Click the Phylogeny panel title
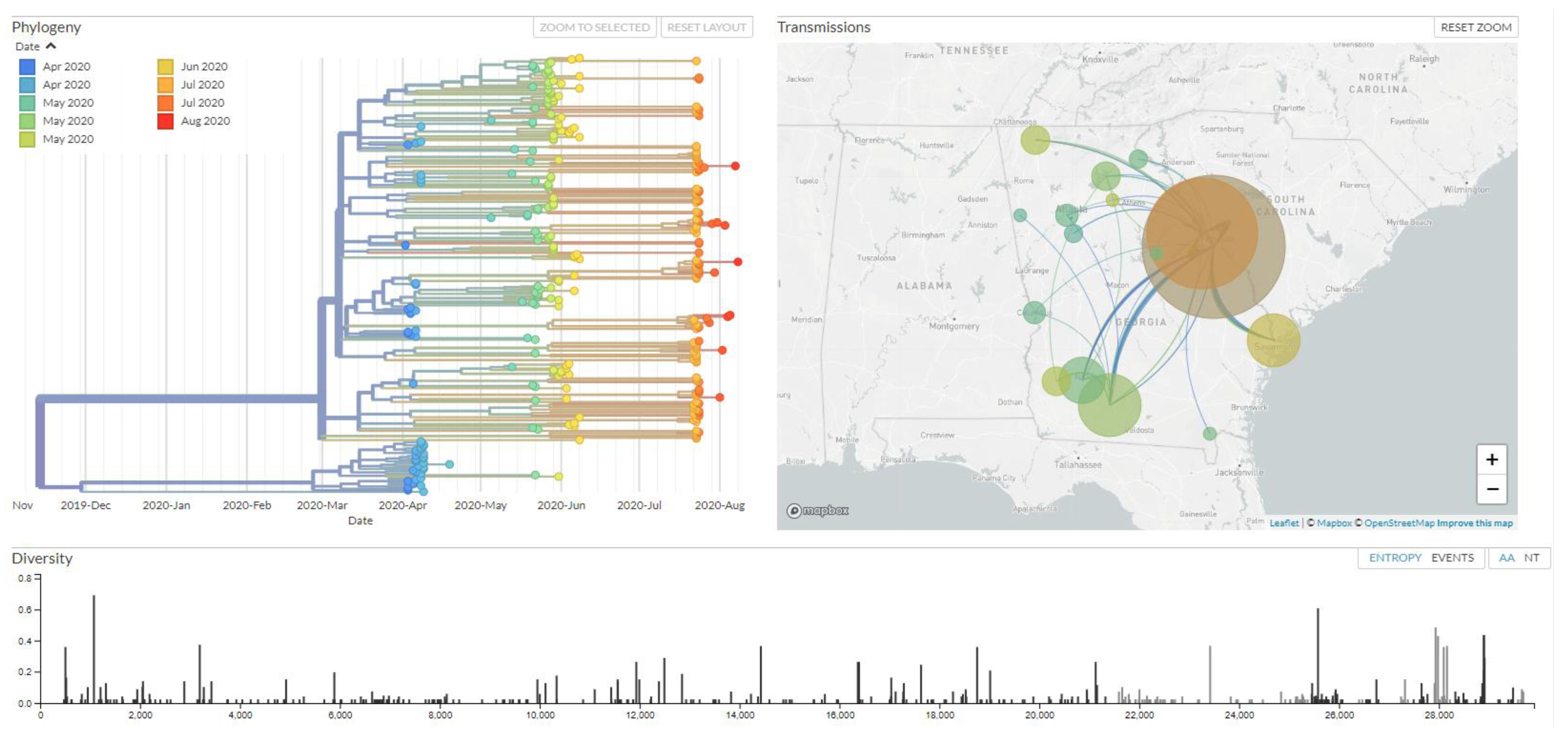 pos(46,27)
